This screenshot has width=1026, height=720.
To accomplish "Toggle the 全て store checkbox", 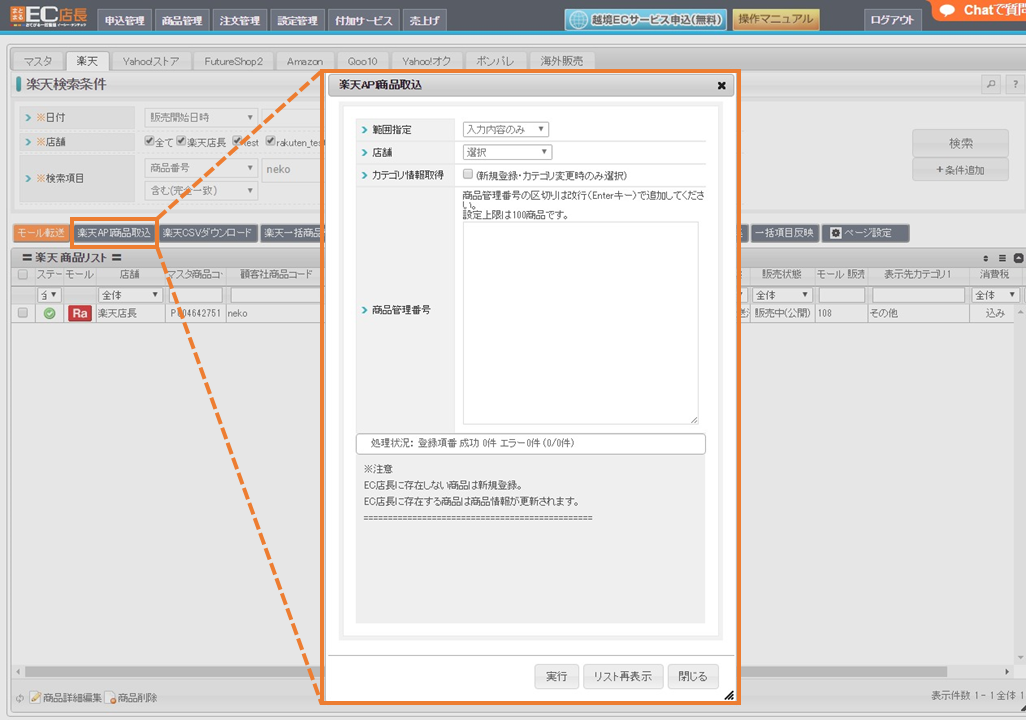I will [x=150, y=142].
